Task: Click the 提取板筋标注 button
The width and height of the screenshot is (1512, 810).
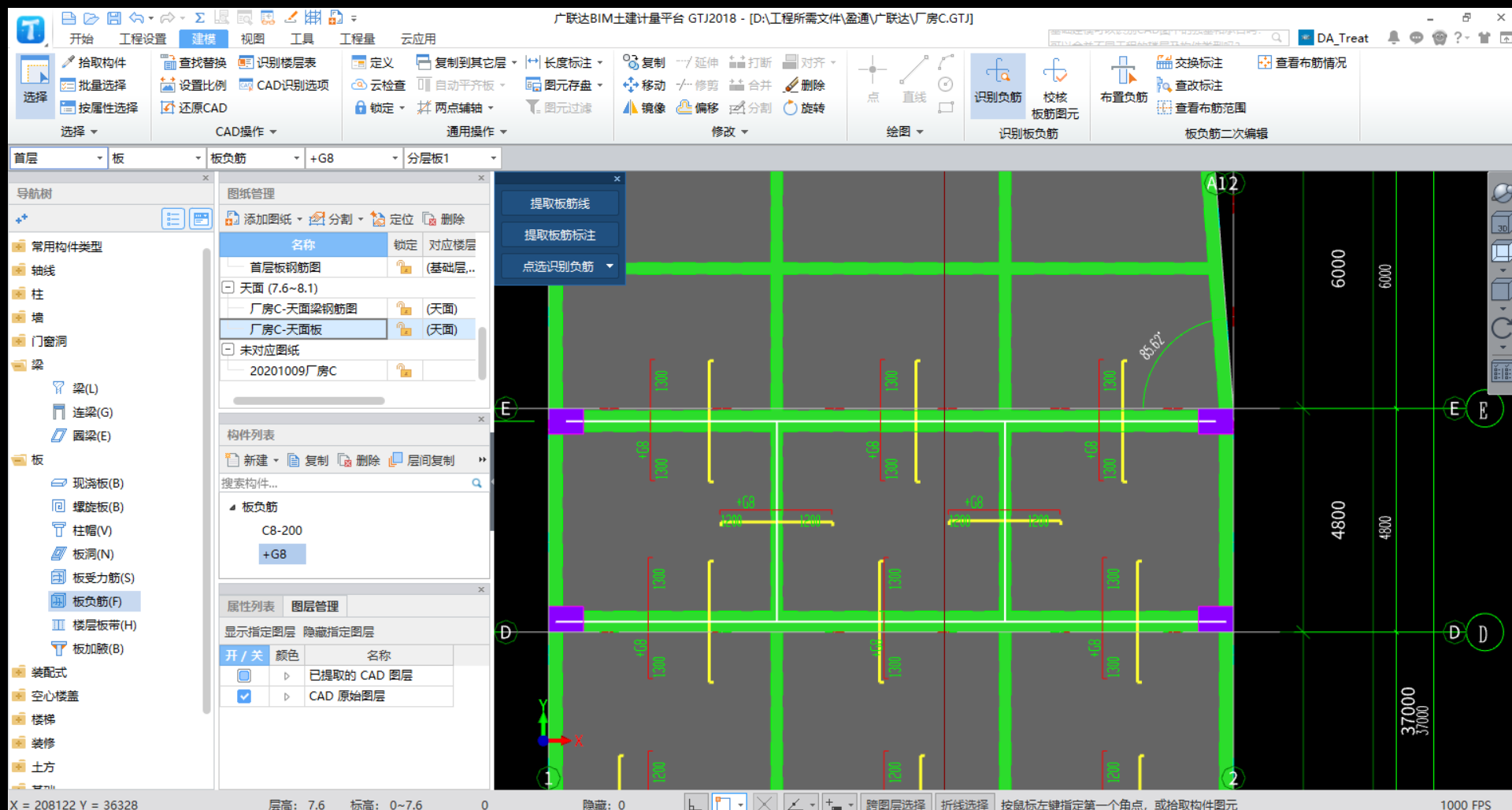Action: point(560,235)
